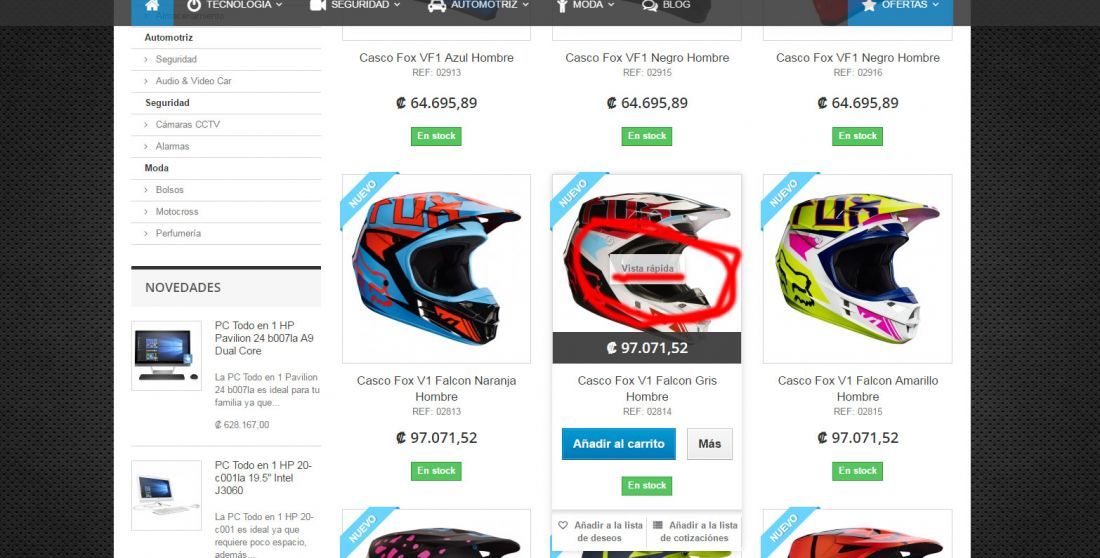Open Casco Fox V1 Falcon Naranja Hombre link
Screen dimensions: 1100x558
tap(436, 388)
